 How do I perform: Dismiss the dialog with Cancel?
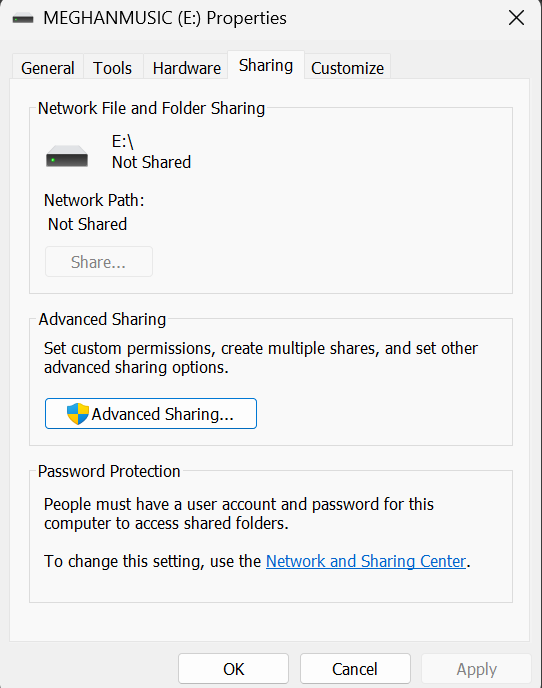pos(355,669)
